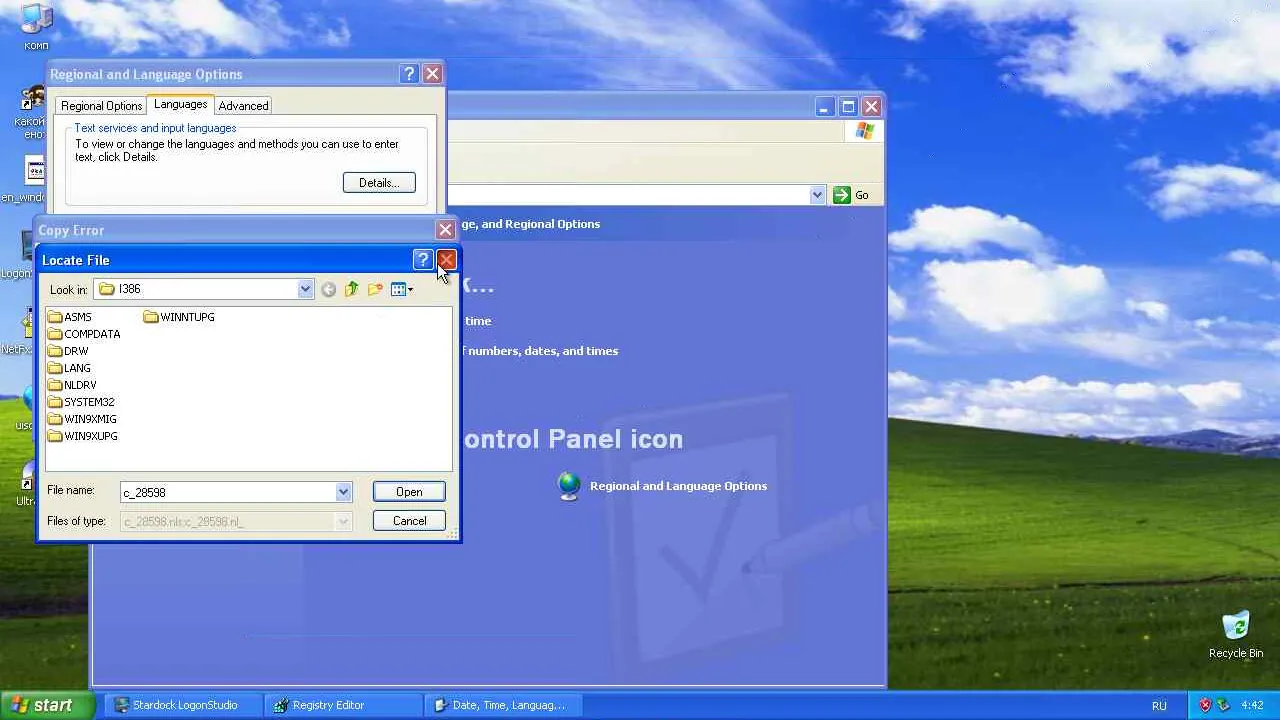This screenshot has height=720, width=1280.
Task: Click the RU language indicator
Action: pyautogui.click(x=1159, y=705)
